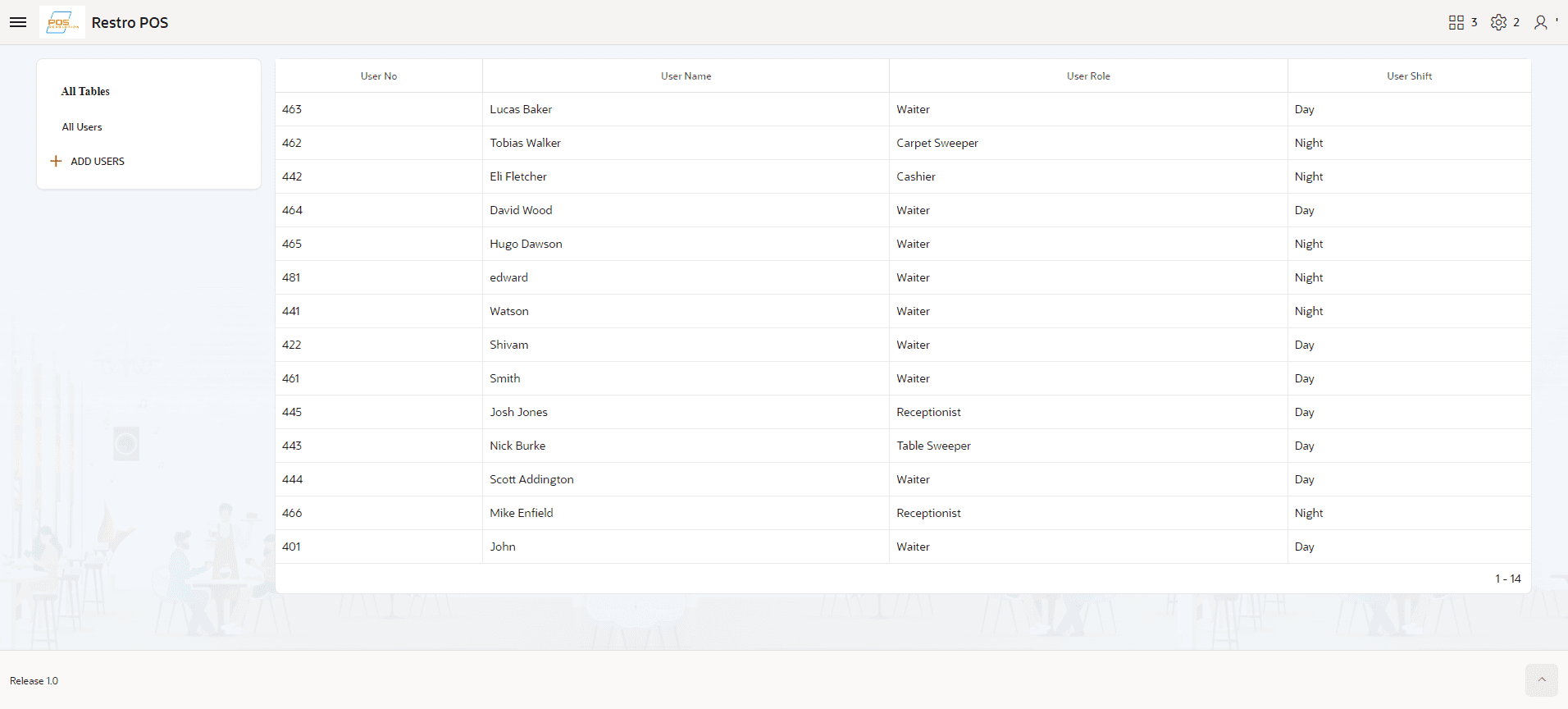Select user number 442 cell
The height and width of the screenshot is (709, 1568).
coord(292,176)
